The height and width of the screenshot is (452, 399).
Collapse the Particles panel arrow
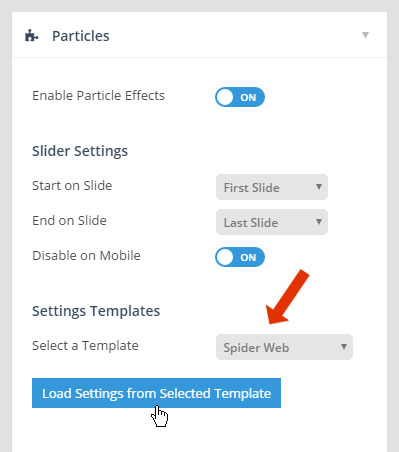point(365,35)
